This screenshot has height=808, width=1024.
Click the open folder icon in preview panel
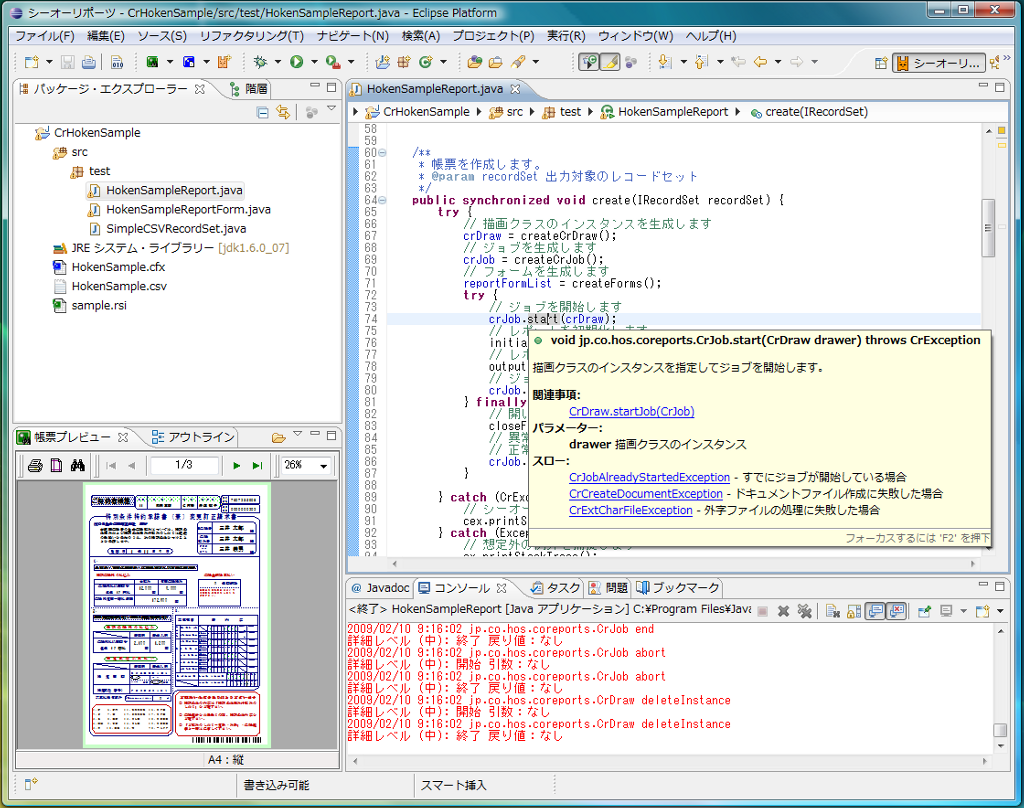(278, 438)
